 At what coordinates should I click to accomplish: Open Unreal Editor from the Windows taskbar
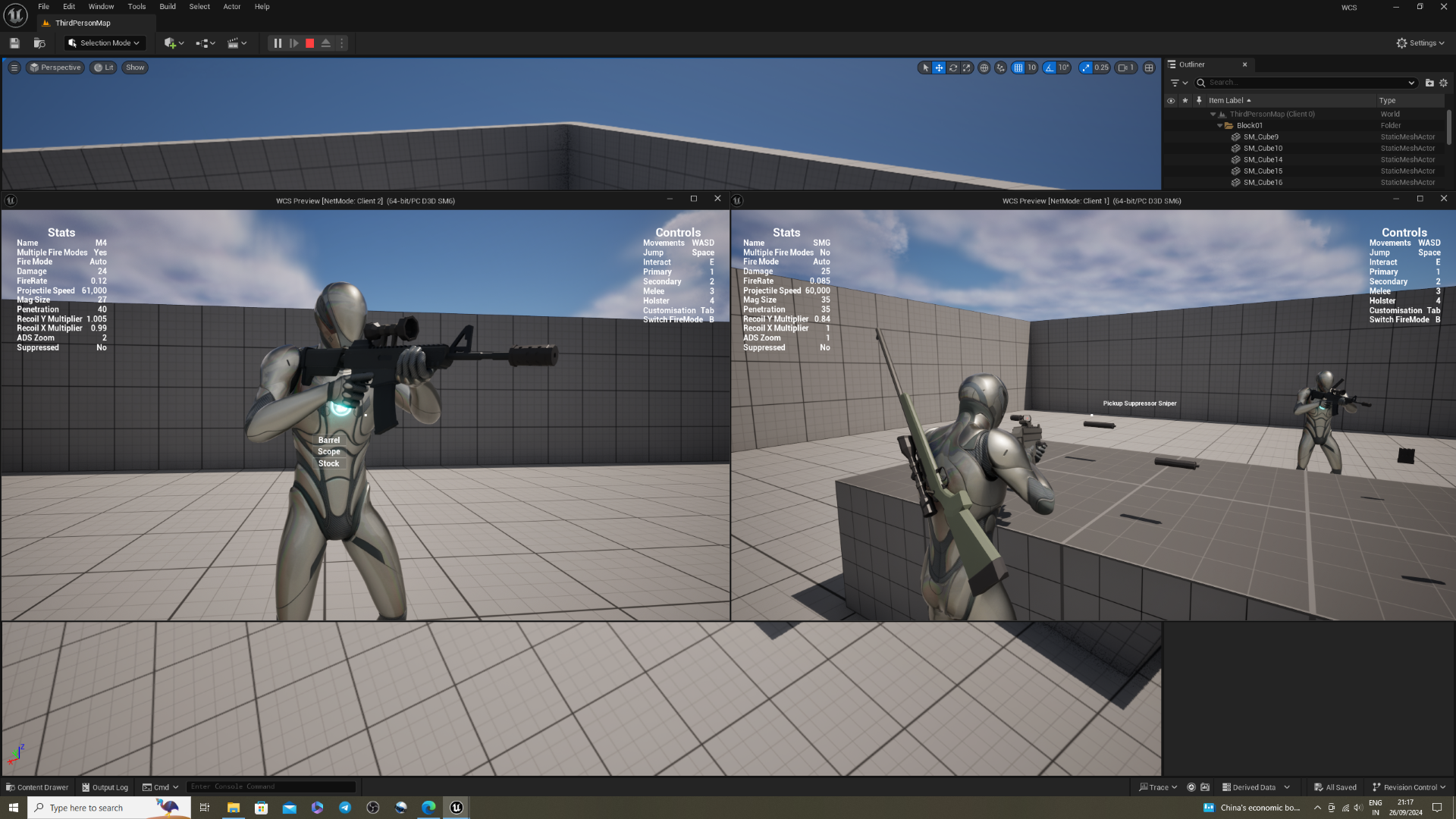coord(457,808)
